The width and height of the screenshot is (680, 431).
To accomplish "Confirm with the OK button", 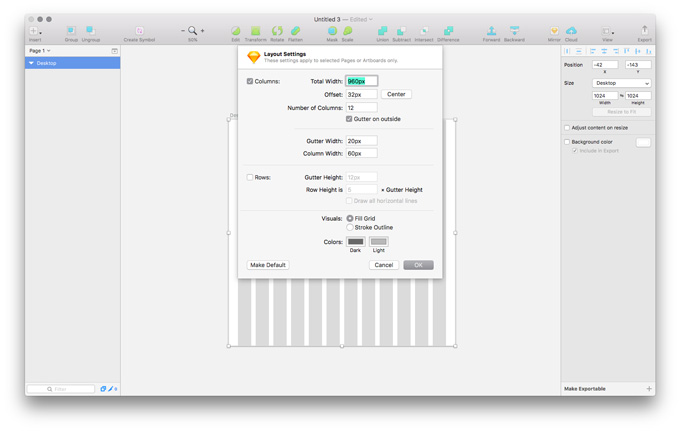I will tap(418, 265).
